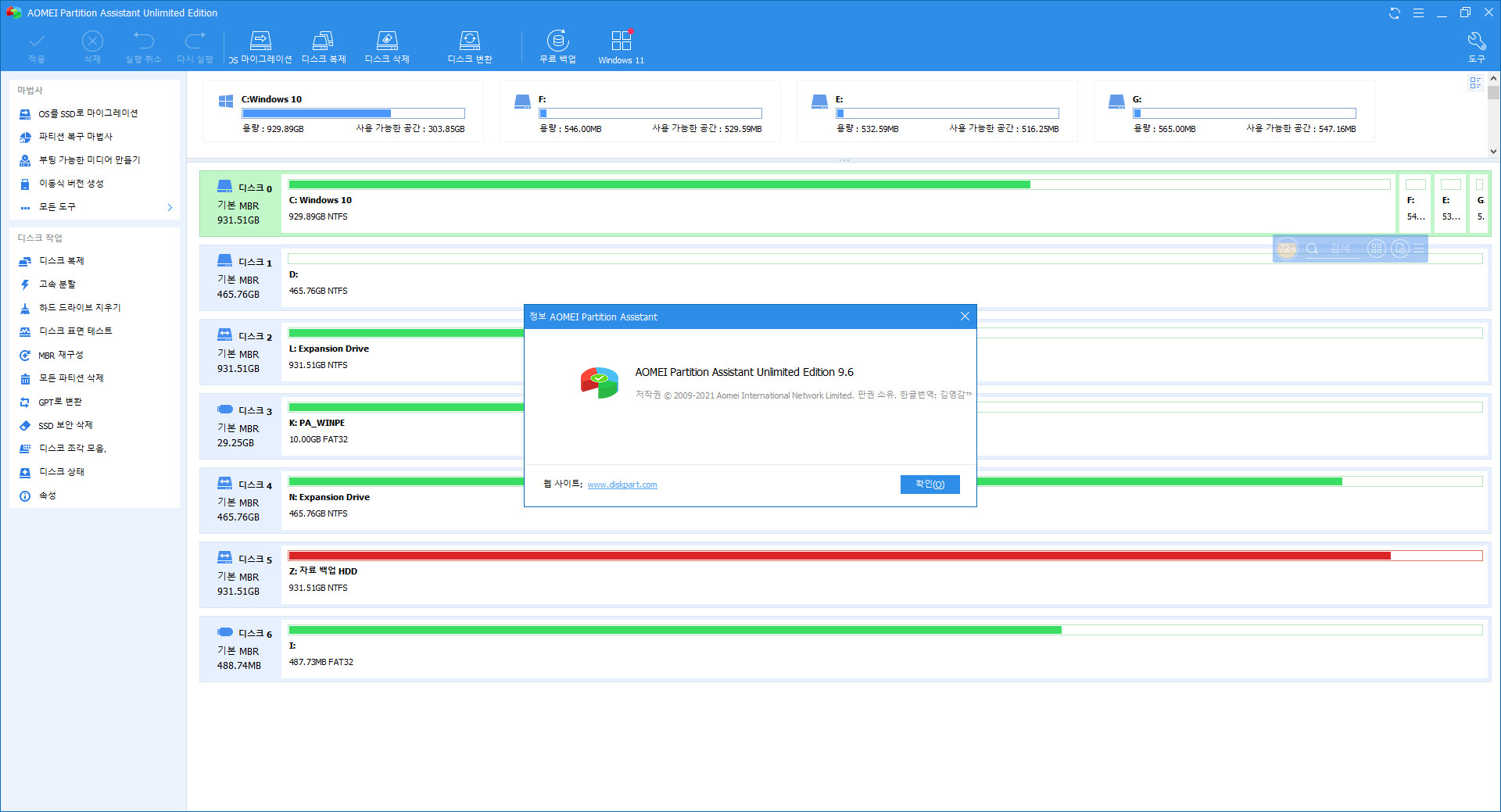This screenshot has width=1501, height=812.
Task: Open Tools (도구) wrench icon
Action: tap(1476, 47)
